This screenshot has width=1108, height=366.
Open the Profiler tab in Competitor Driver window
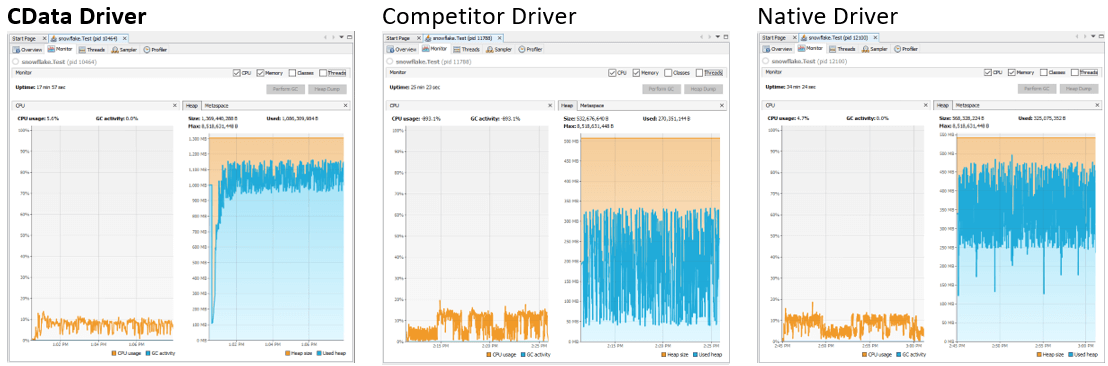(531, 49)
